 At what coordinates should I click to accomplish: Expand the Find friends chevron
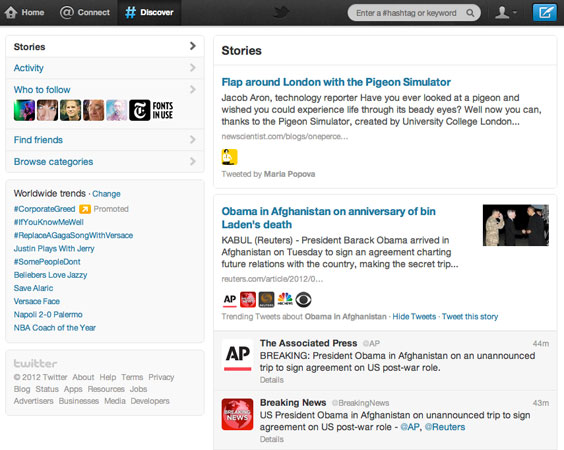tap(193, 140)
